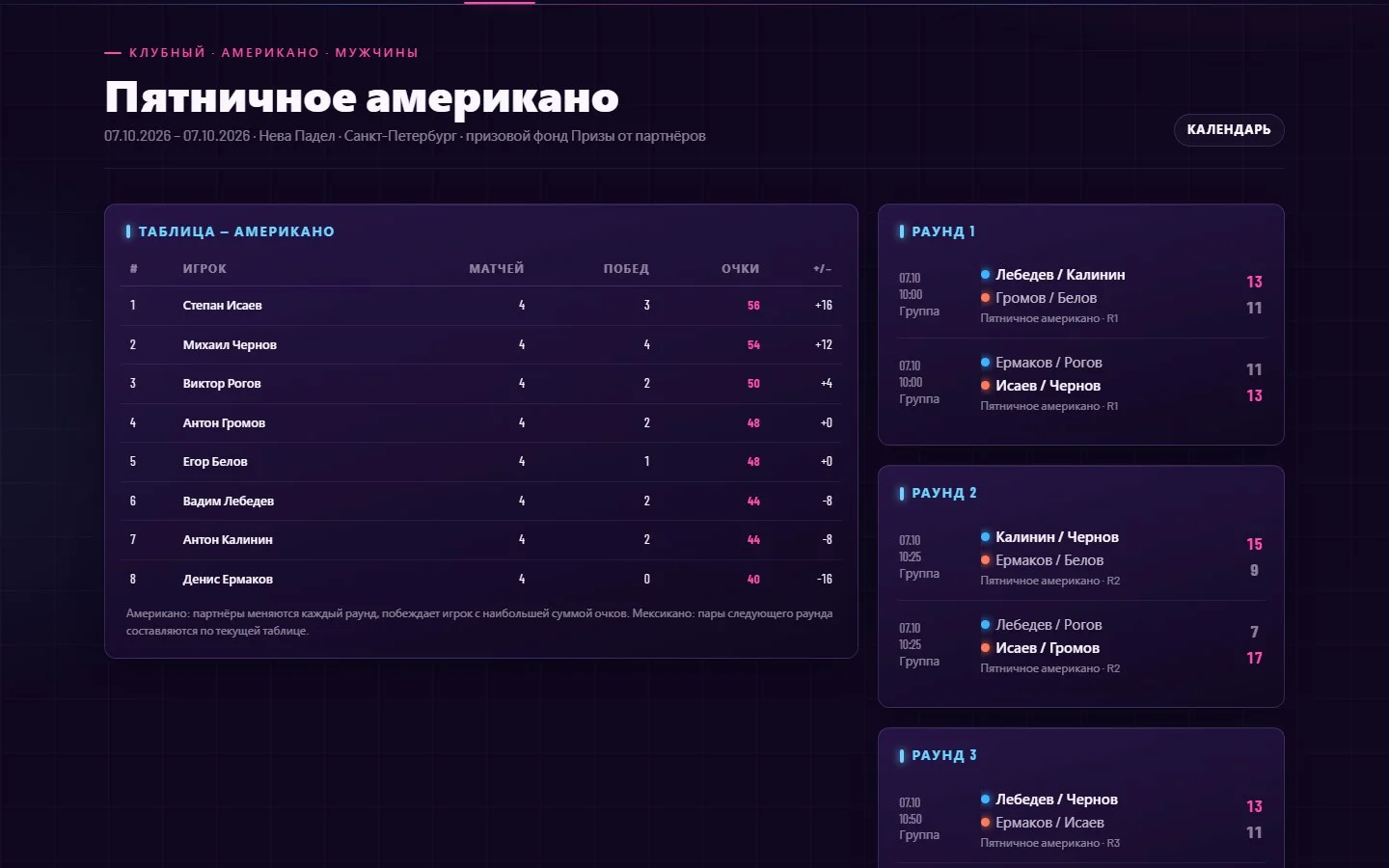Click Егор Белов in the standings table
Viewport: 1389px width, 868px height.
[215, 462]
